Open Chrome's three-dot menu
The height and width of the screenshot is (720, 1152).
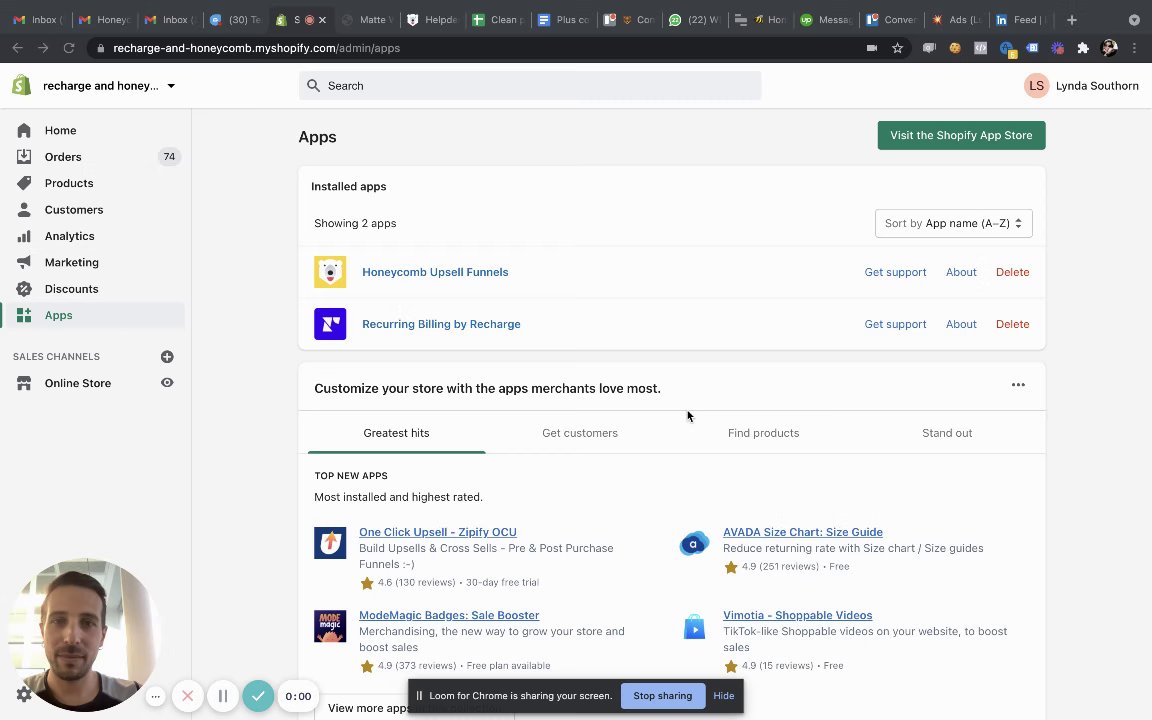click(1134, 48)
